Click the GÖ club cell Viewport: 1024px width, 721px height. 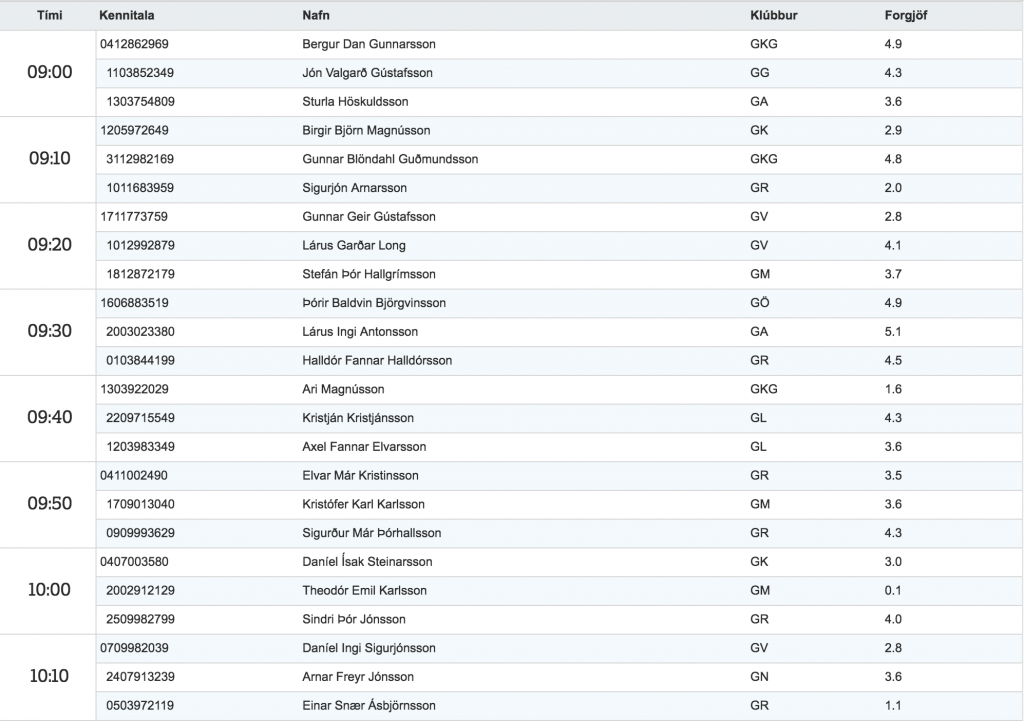click(760, 303)
